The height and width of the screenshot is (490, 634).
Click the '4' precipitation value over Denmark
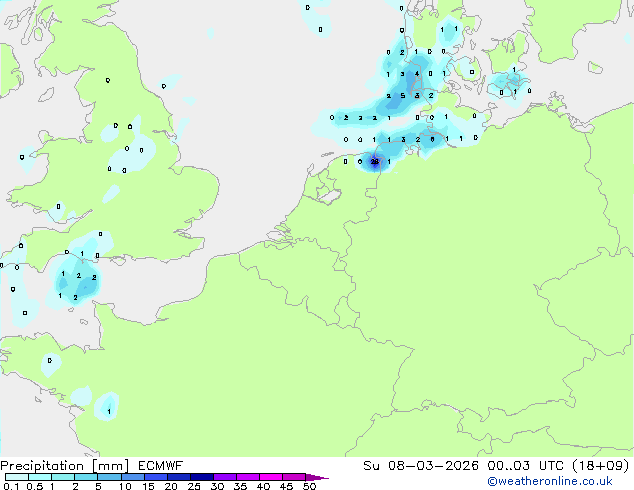(x=417, y=74)
